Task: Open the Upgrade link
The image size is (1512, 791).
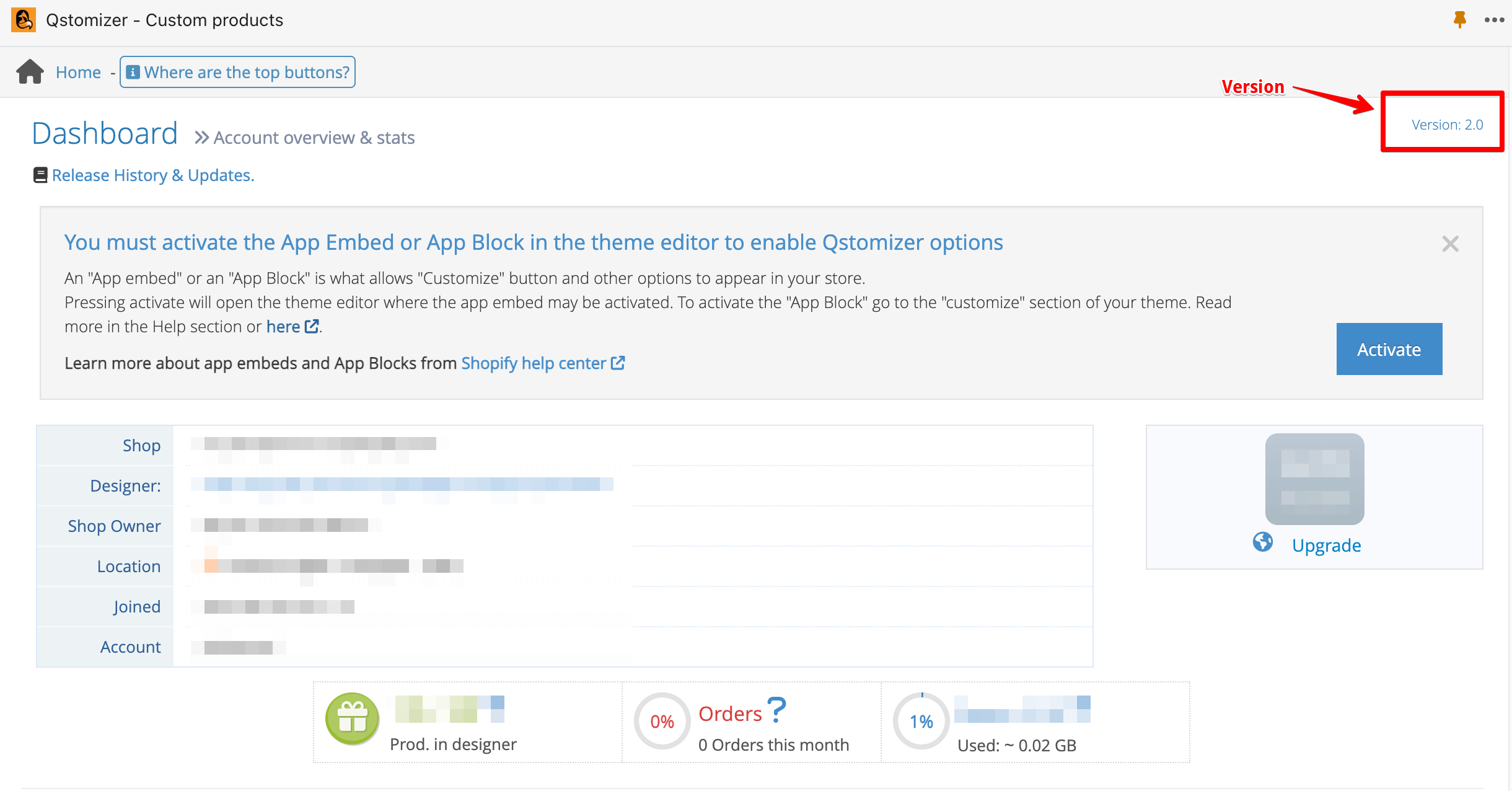Action: coord(1326,545)
